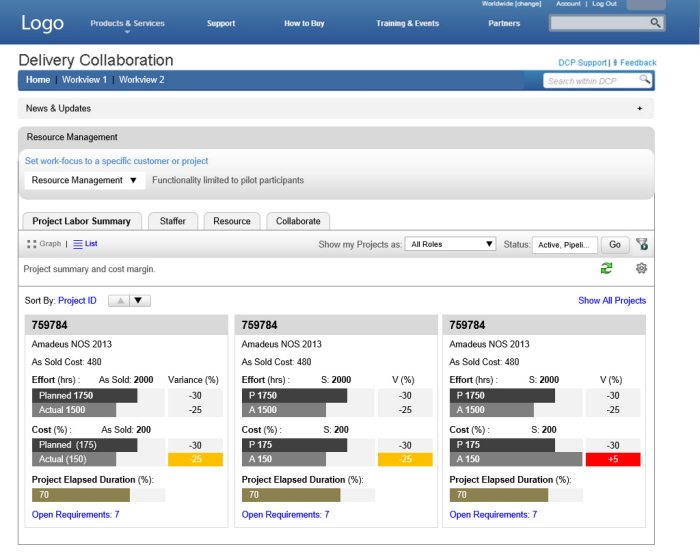Screen dimensions: 700x560
Task: Sort ascending with the up arrow
Action: (x=119, y=301)
